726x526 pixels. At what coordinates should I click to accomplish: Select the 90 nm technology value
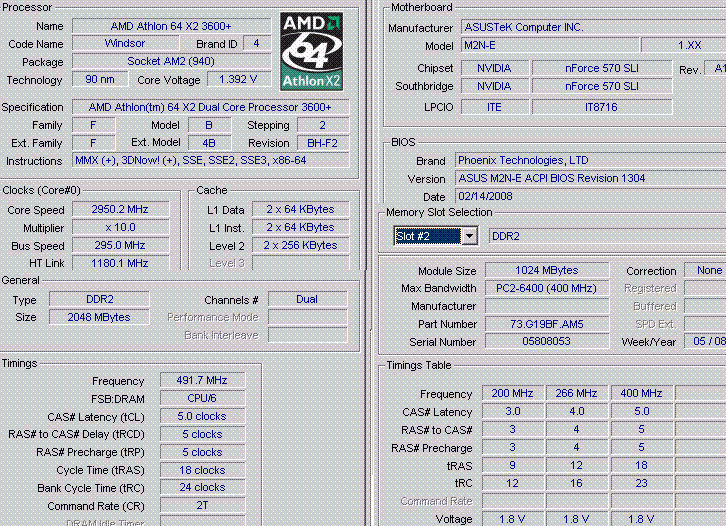(100, 79)
